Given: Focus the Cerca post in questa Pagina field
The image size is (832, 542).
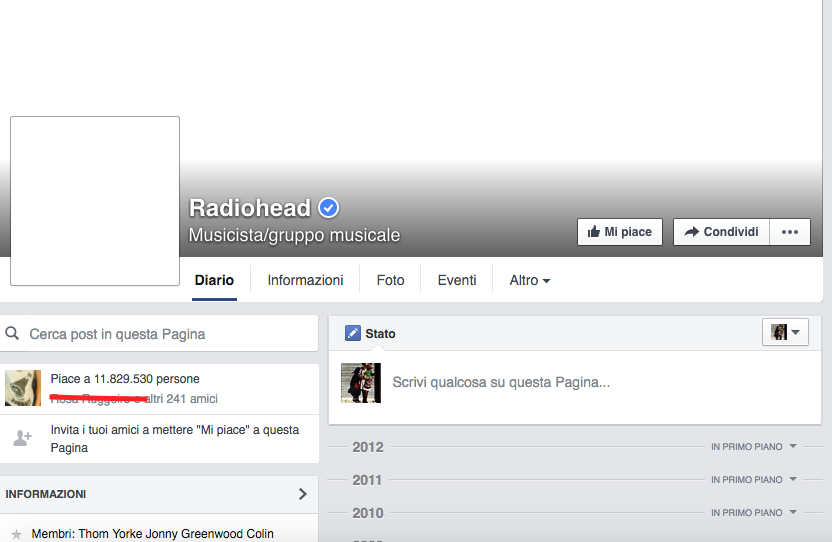Looking at the screenshot, I should pos(159,333).
